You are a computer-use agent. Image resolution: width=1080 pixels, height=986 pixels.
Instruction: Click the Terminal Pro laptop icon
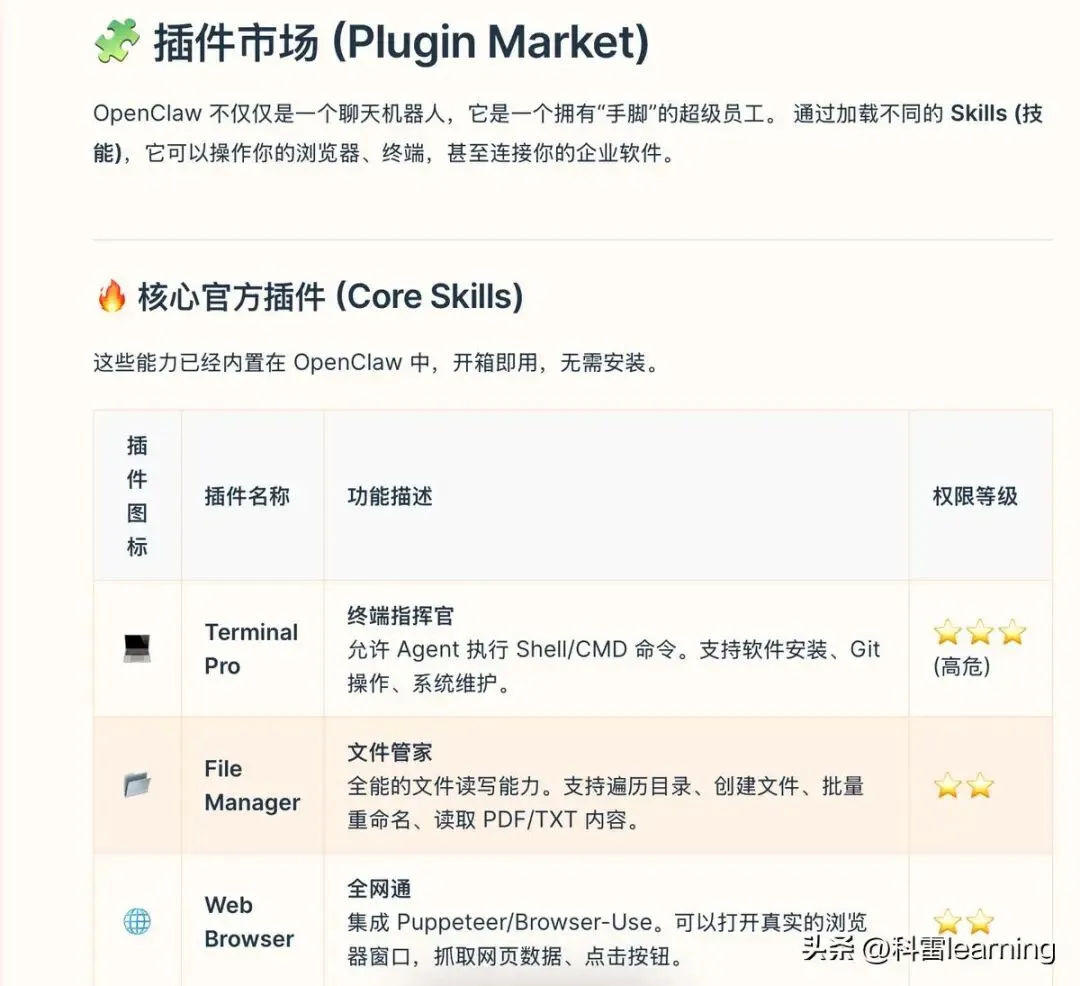pyautogui.click(x=137, y=648)
